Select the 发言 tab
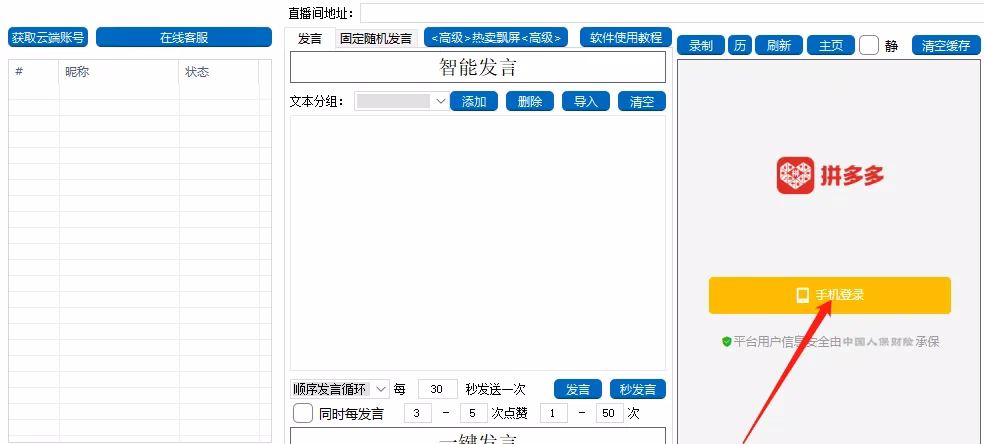Screen dimensions: 984x444 click(310, 38)
